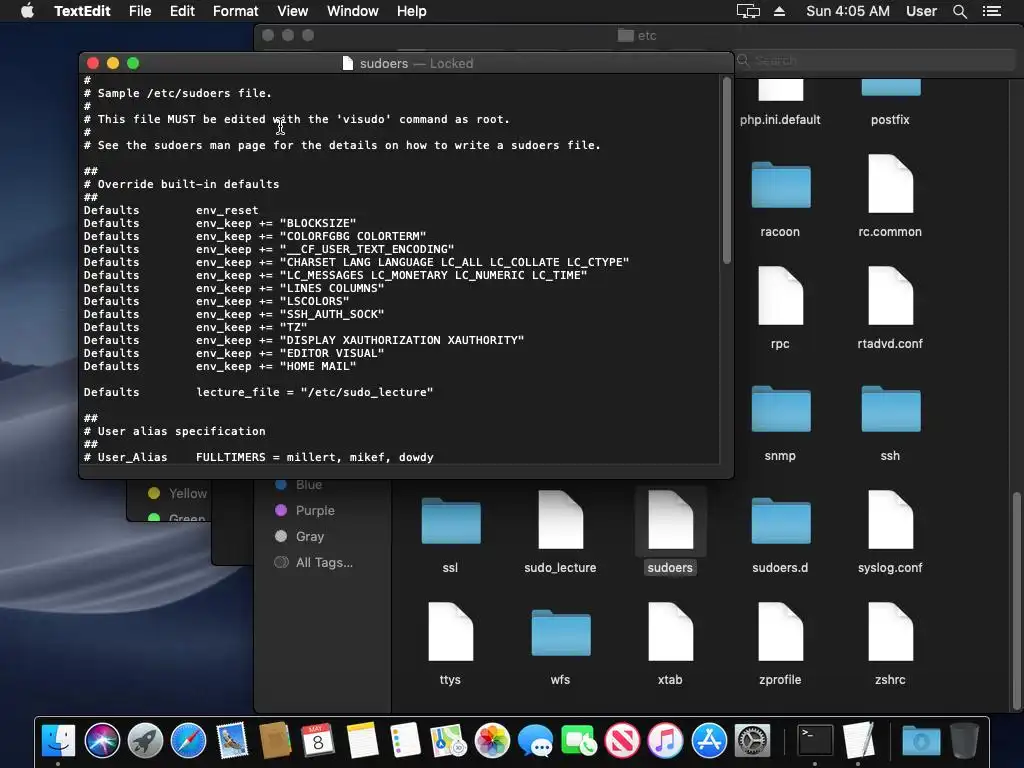Screen dimensions: 1024x768
Task: Open the View menu
Action: tap(293, 11)
